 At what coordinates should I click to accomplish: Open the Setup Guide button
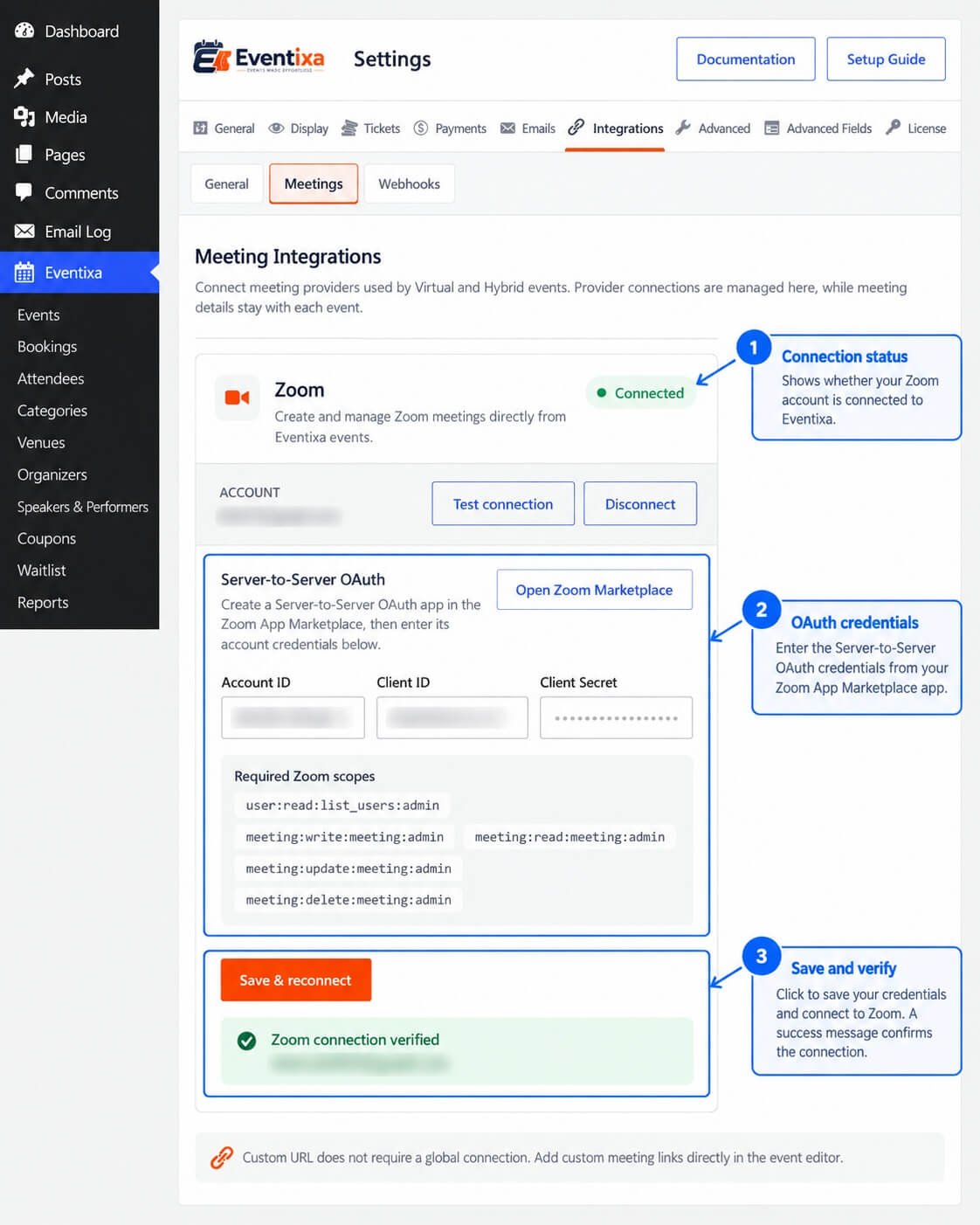[886, 59]
